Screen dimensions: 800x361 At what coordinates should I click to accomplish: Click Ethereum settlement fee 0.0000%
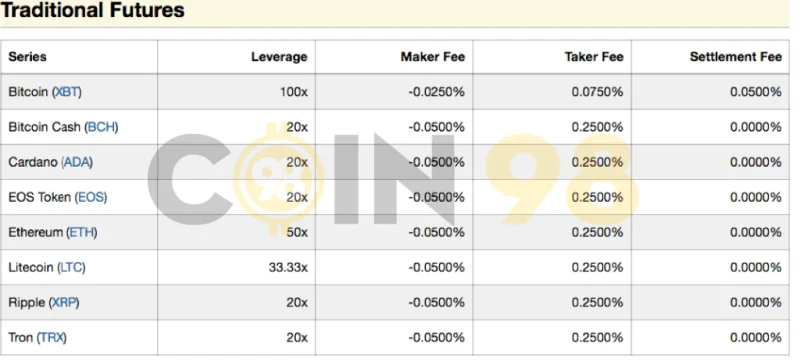[x=756, y=233]
